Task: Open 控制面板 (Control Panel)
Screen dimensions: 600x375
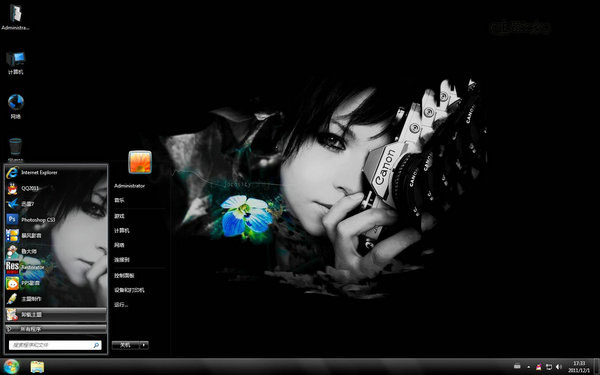Action: (x=124, y=276)
